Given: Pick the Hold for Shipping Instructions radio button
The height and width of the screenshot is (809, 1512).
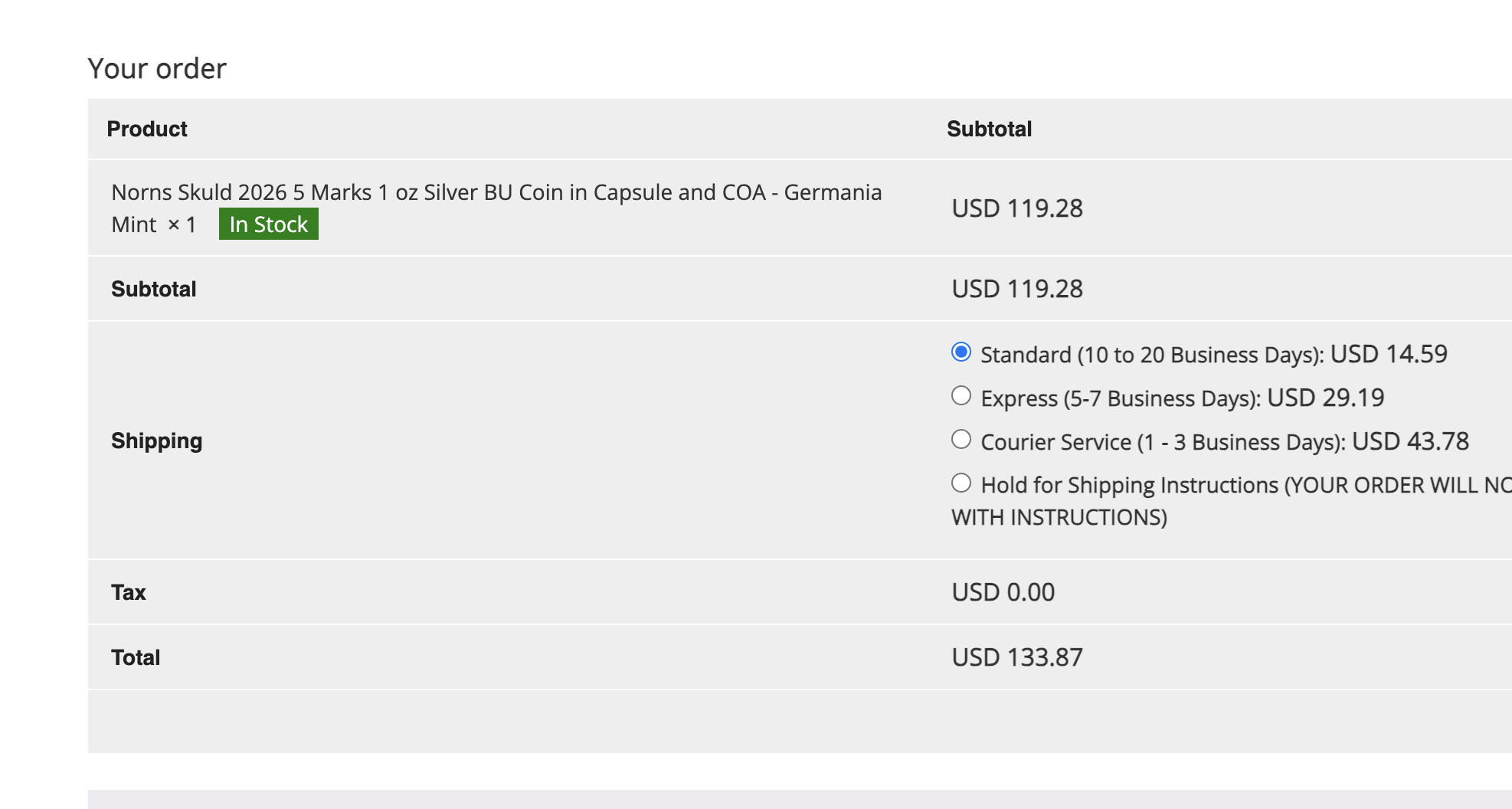Looking at the screenshot, I should pos(961,483).
